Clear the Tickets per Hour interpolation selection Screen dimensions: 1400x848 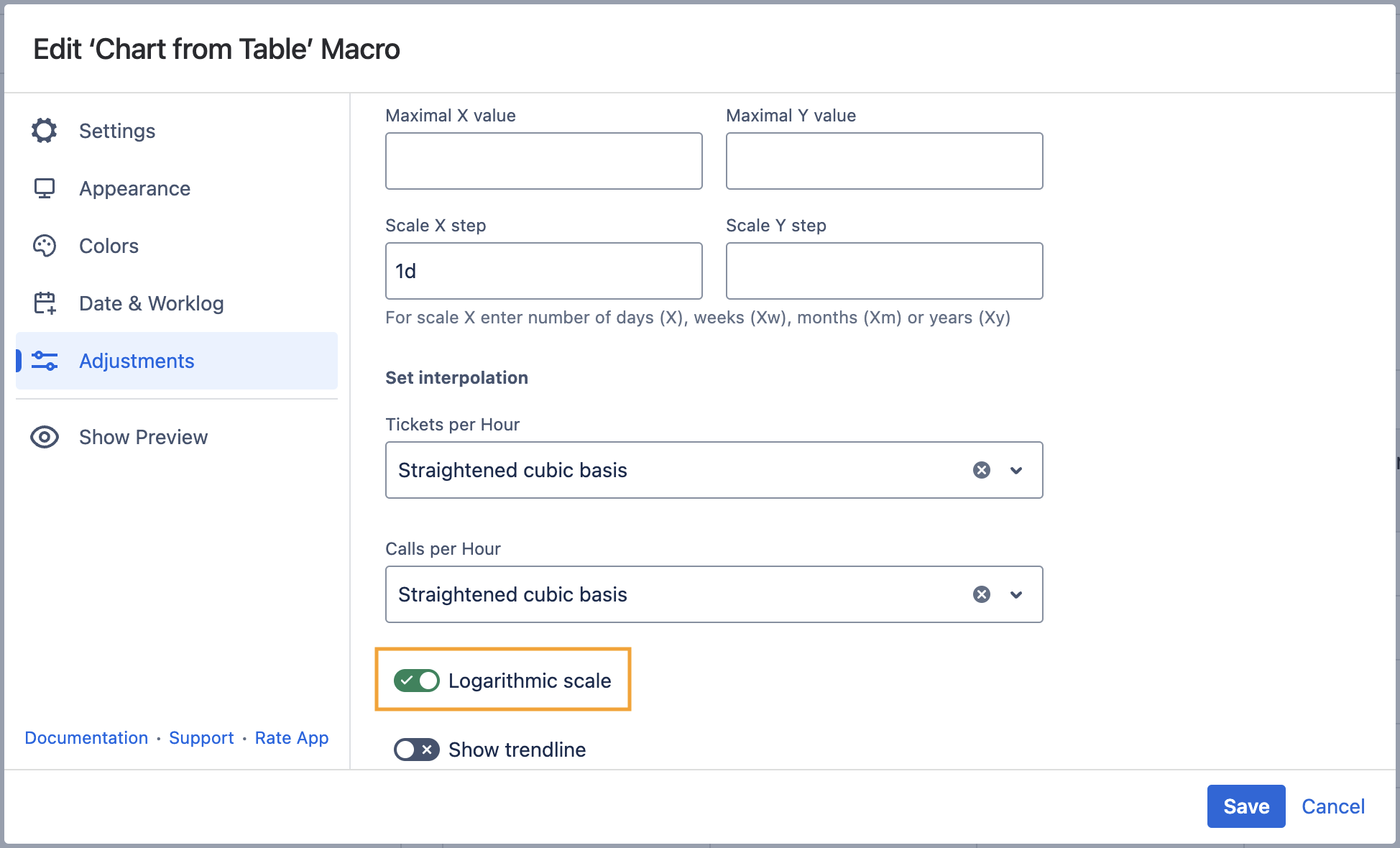coord(982,470)
